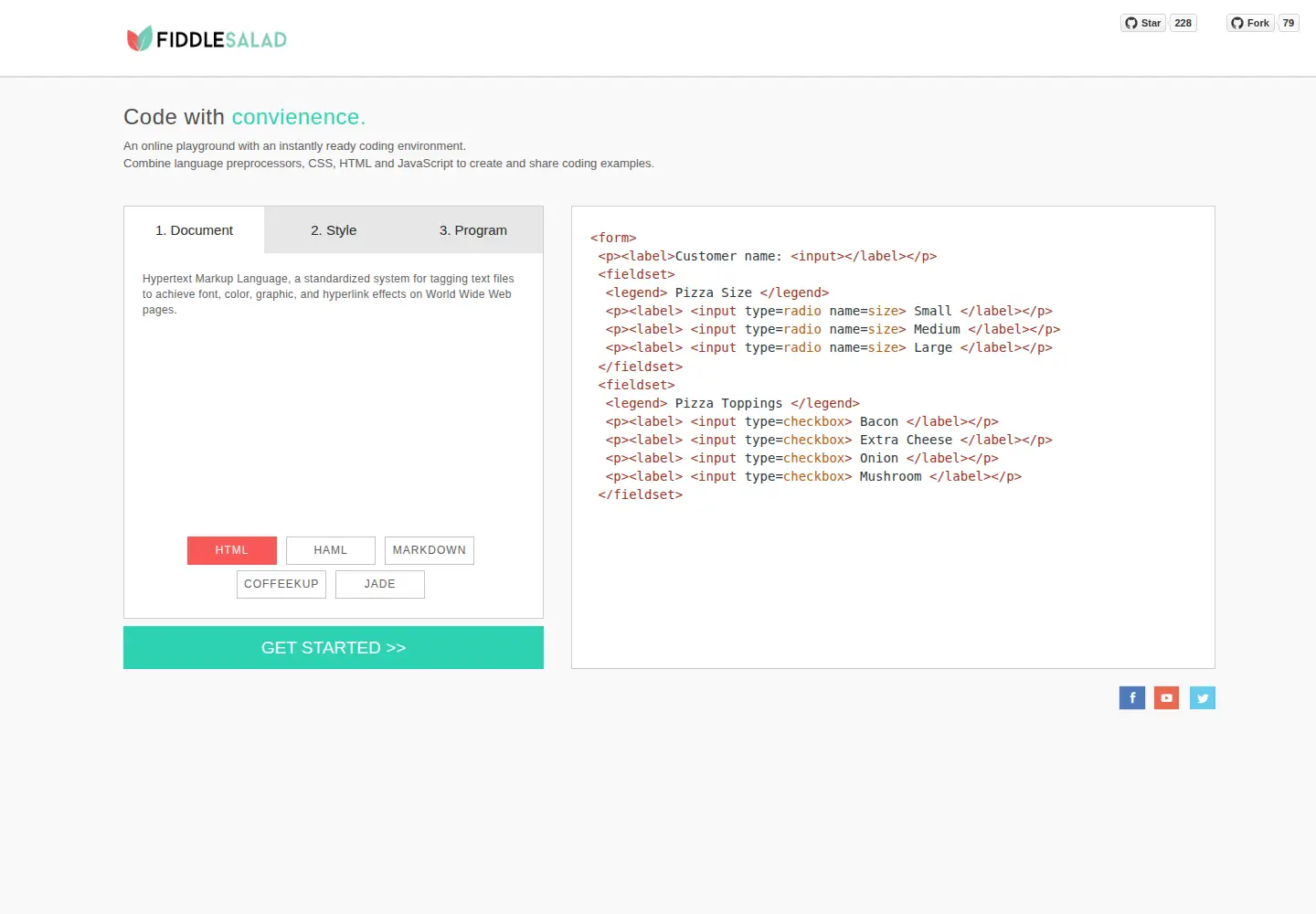Click the 'Extra Cheese' checkbox code line
Screen dimensions: 1316x914
(x=829, y=440)
